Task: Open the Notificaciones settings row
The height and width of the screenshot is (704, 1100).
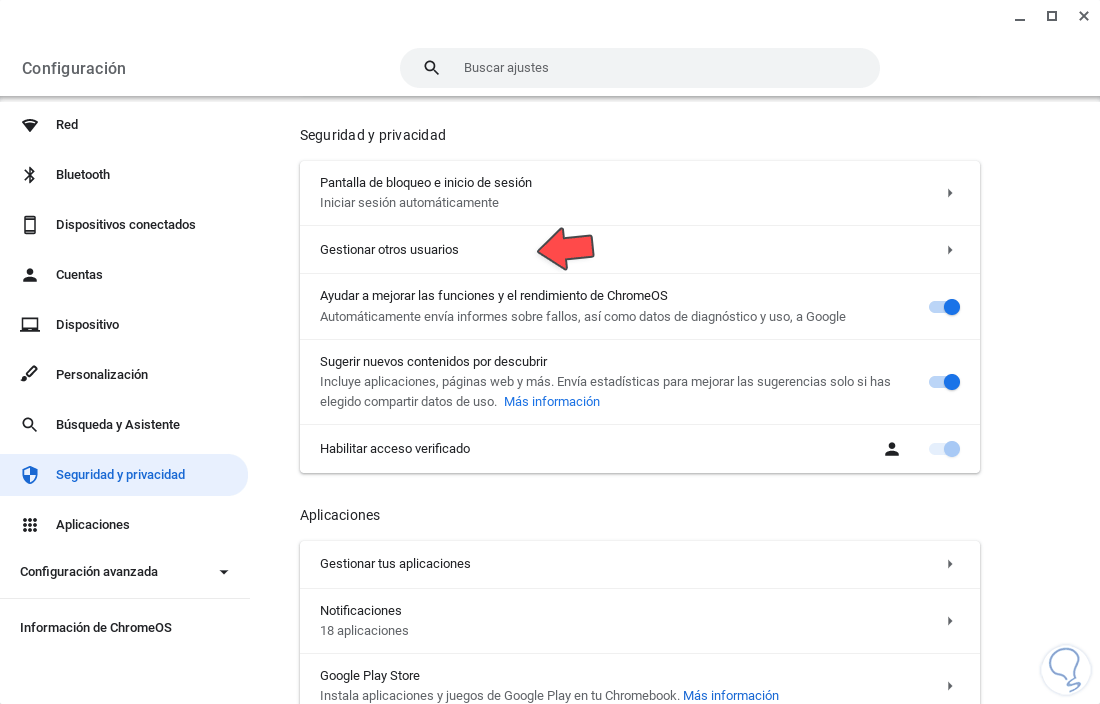Action: (640, 621)
